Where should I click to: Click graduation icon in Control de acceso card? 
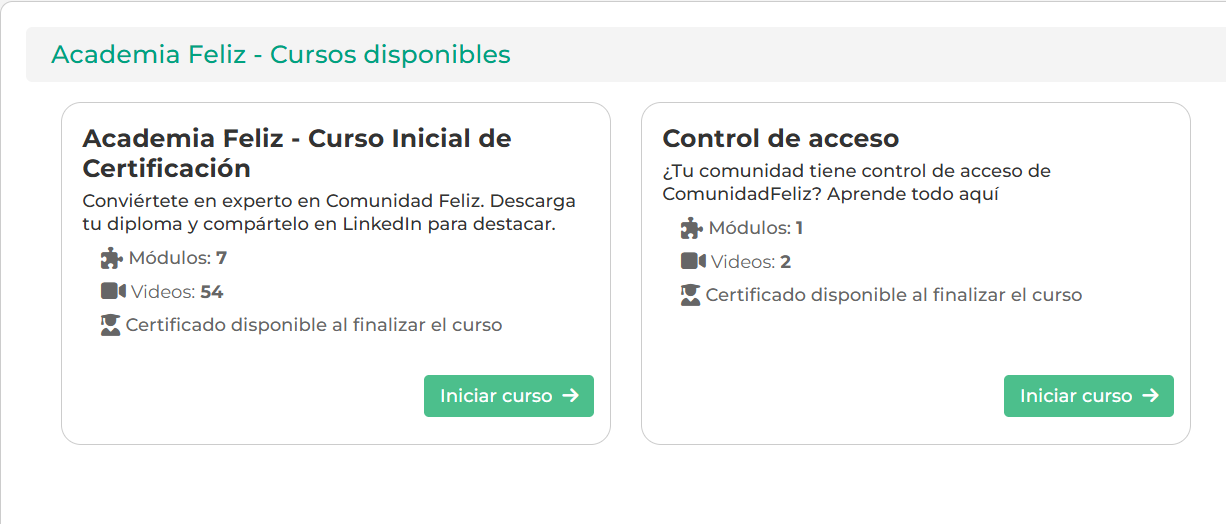tap(691, 295)
